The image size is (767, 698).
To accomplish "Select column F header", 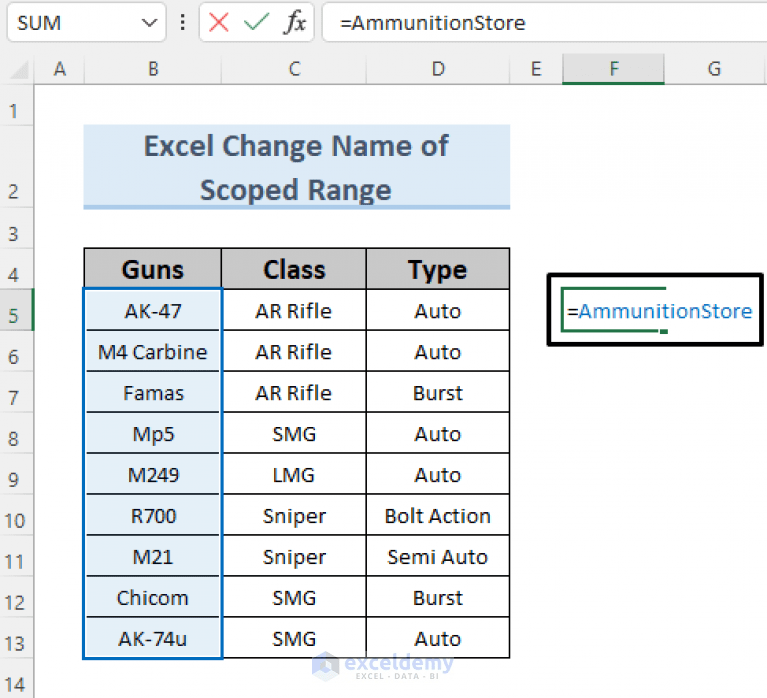I will [613, 69].
